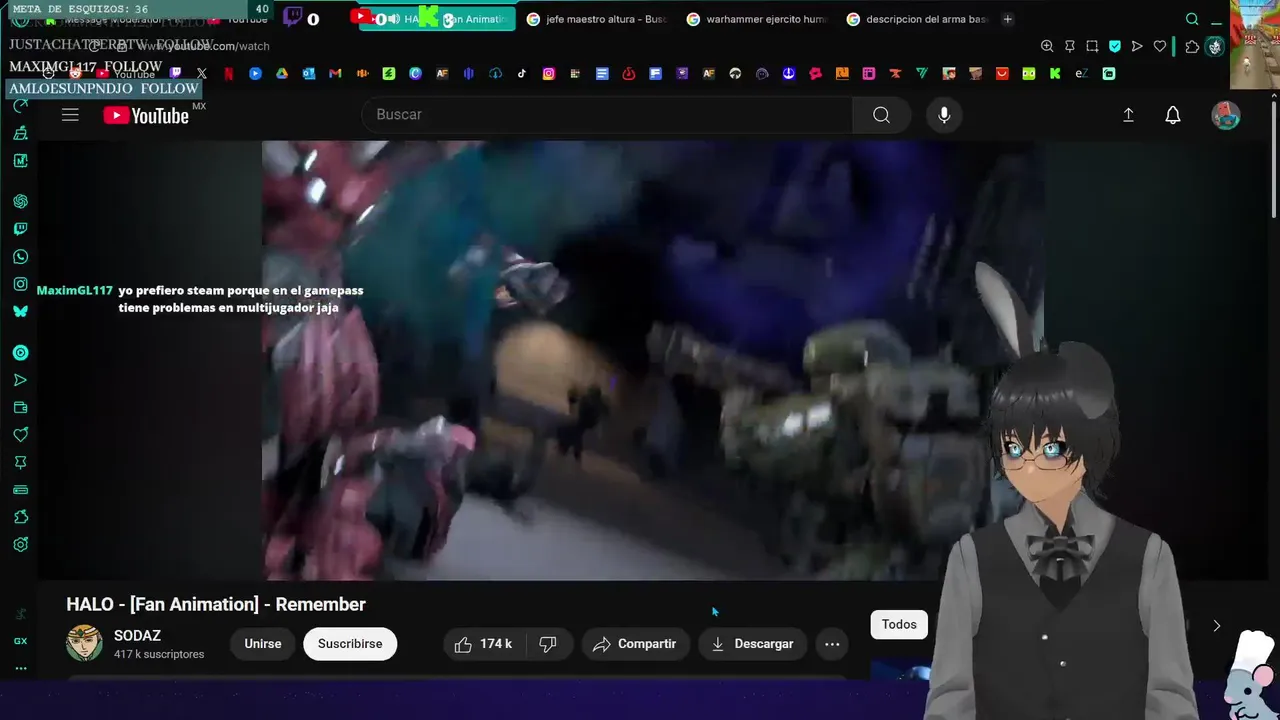Click the Halo fan animation video player
Image resolution: width=1280 pixels, height=720 pixels.
(653, 360)
